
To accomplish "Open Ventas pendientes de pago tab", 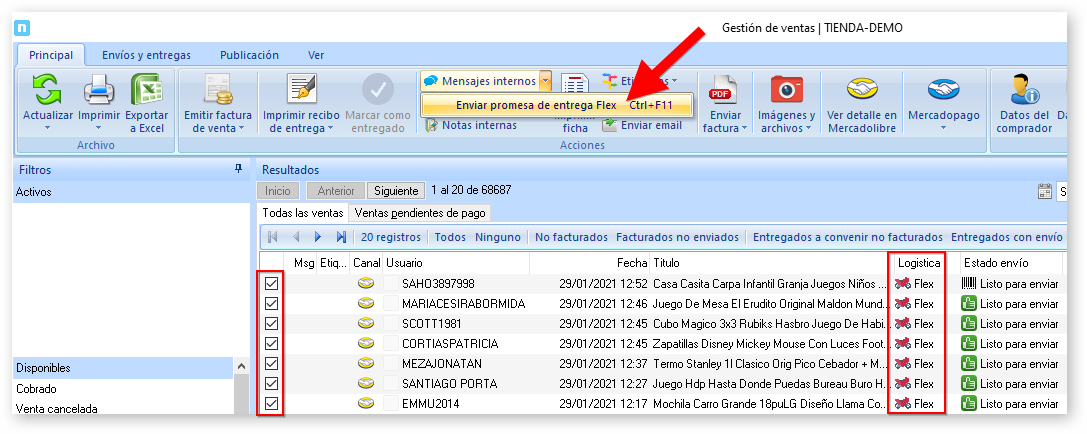I will [x=420, y=212].
